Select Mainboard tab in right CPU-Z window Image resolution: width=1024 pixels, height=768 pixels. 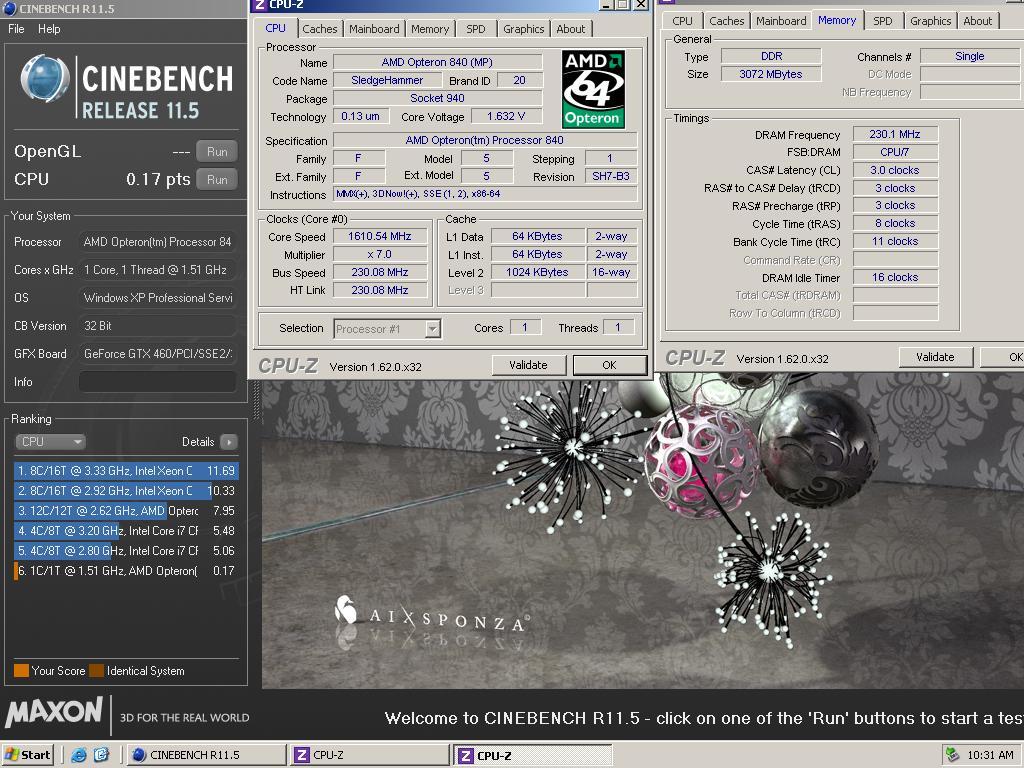point(781,21)
